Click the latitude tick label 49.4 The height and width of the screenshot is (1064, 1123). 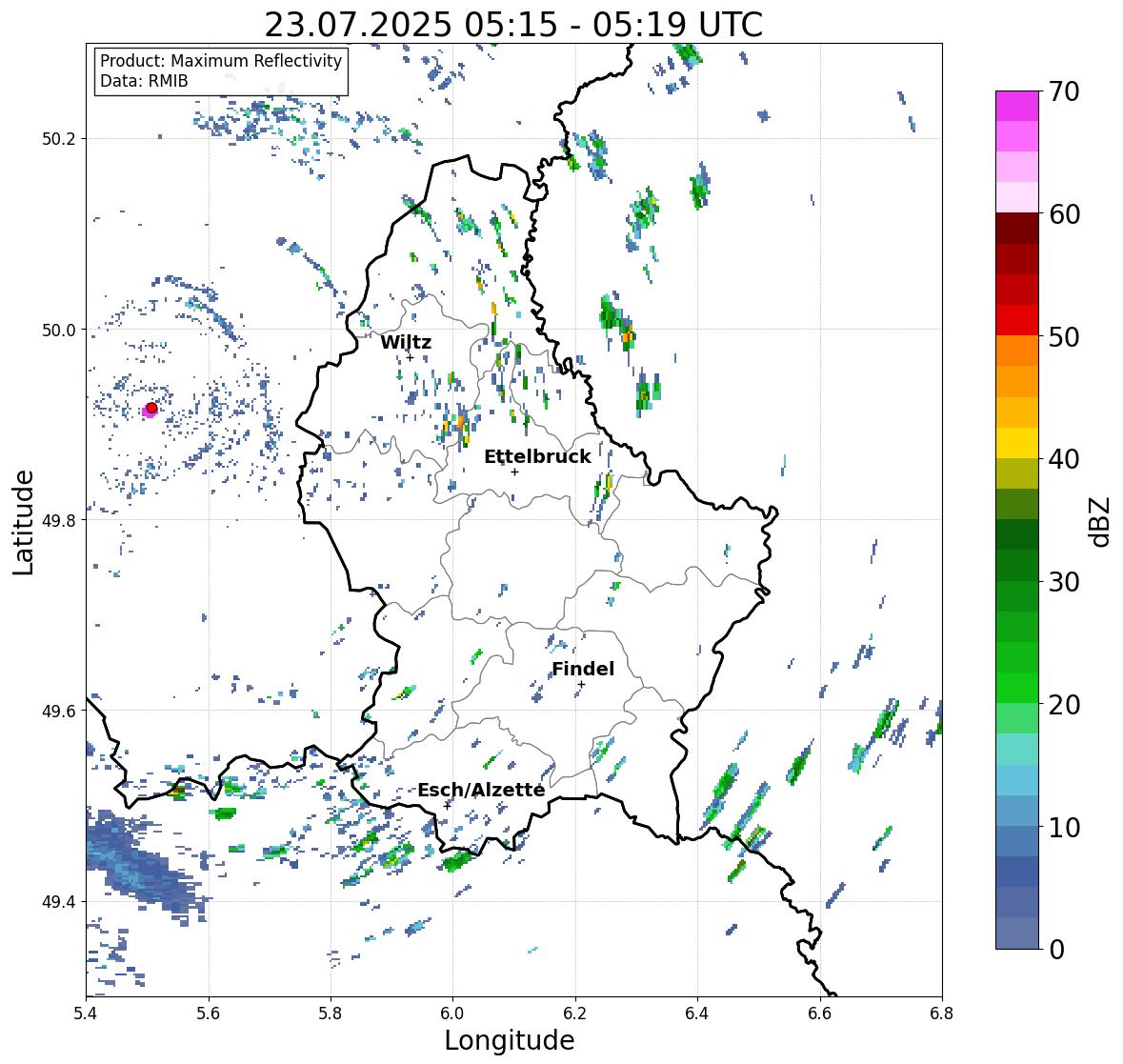pos(58,902)
